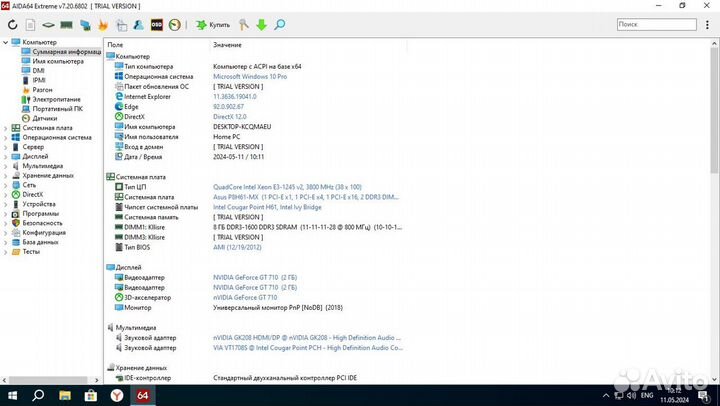Open the Microsoft Windows 10 Pro link

(x=250, y=76)
